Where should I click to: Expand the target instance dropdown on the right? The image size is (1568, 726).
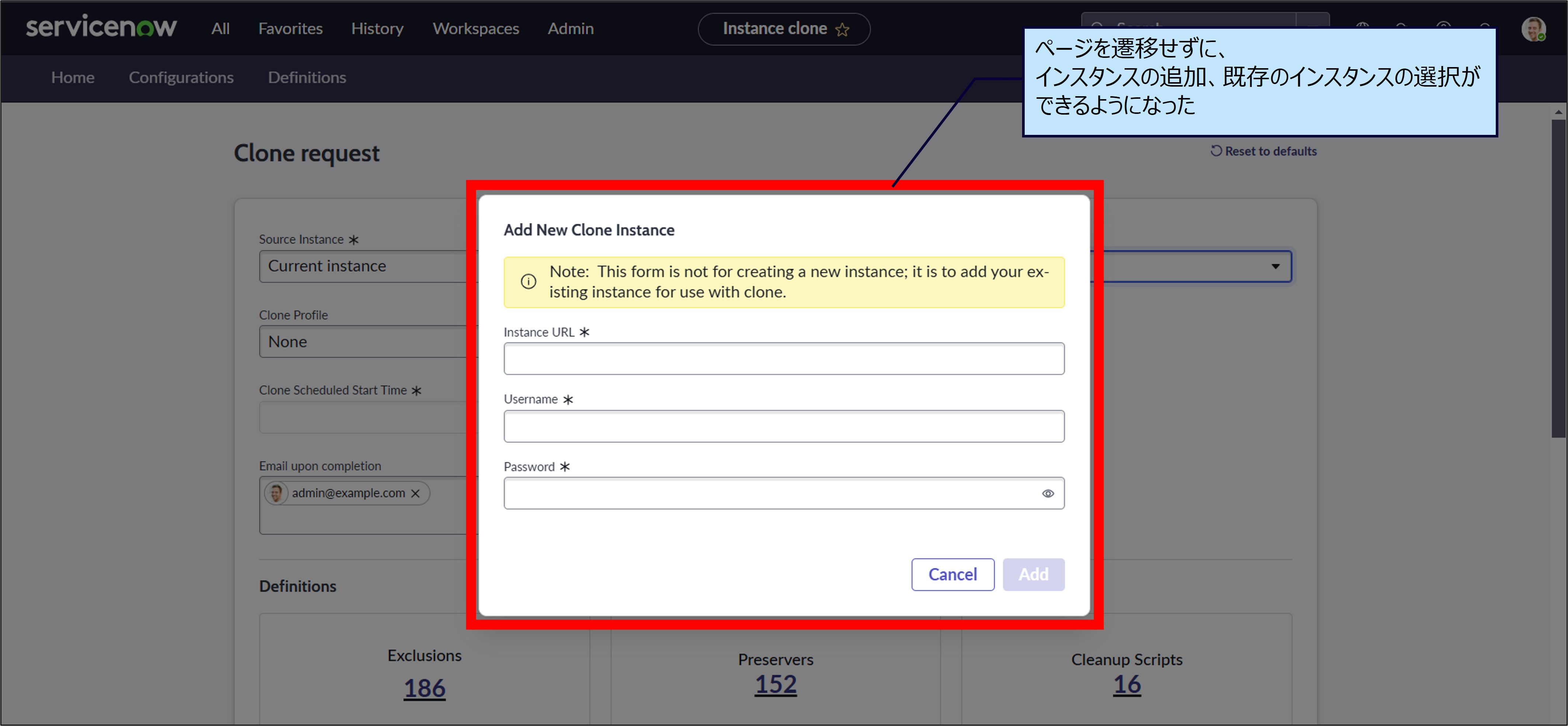point(1276,266)
